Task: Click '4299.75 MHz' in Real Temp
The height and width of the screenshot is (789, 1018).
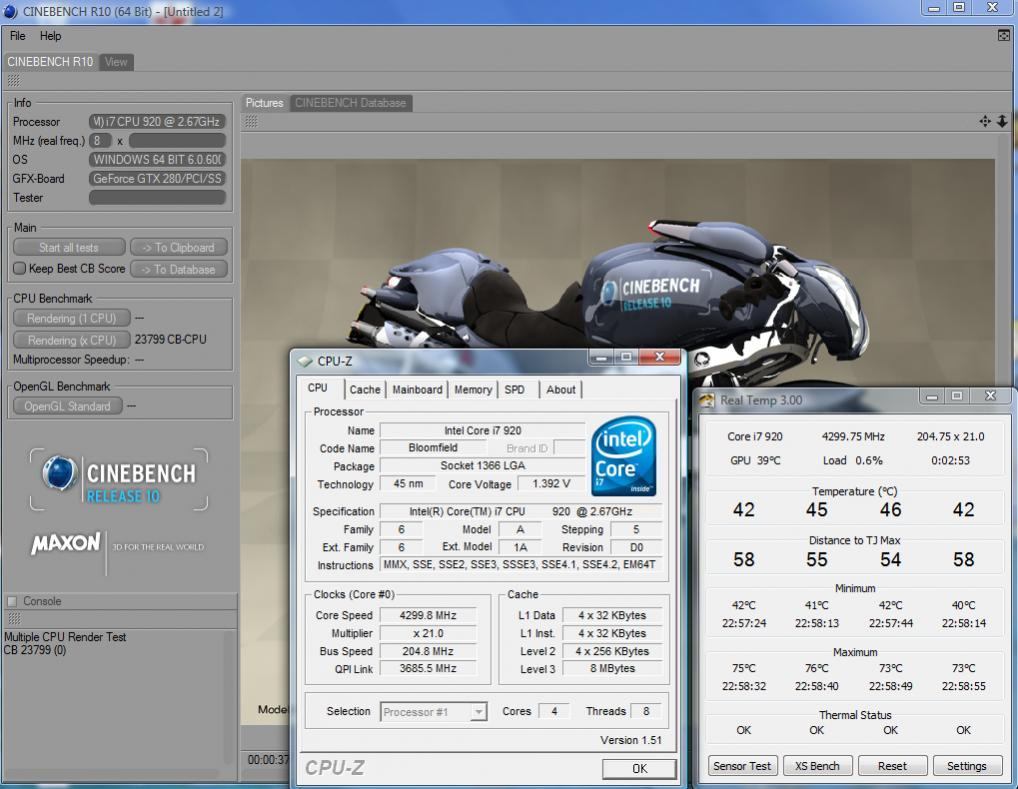Action: coord(853,437)
